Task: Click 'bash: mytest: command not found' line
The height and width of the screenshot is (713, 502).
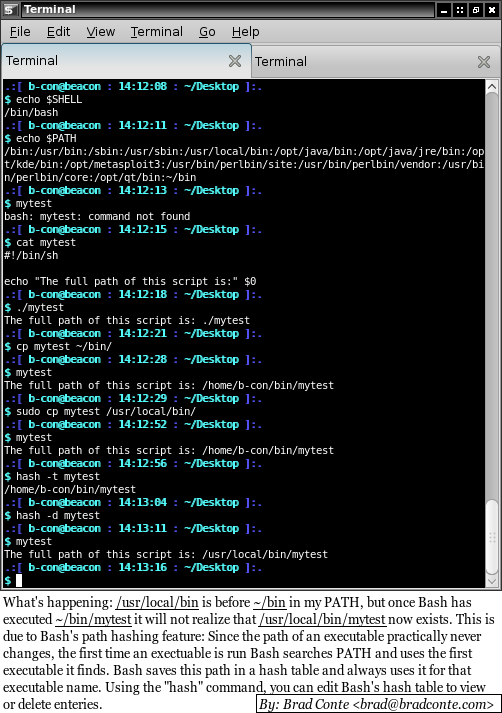Action: (97, 216)
